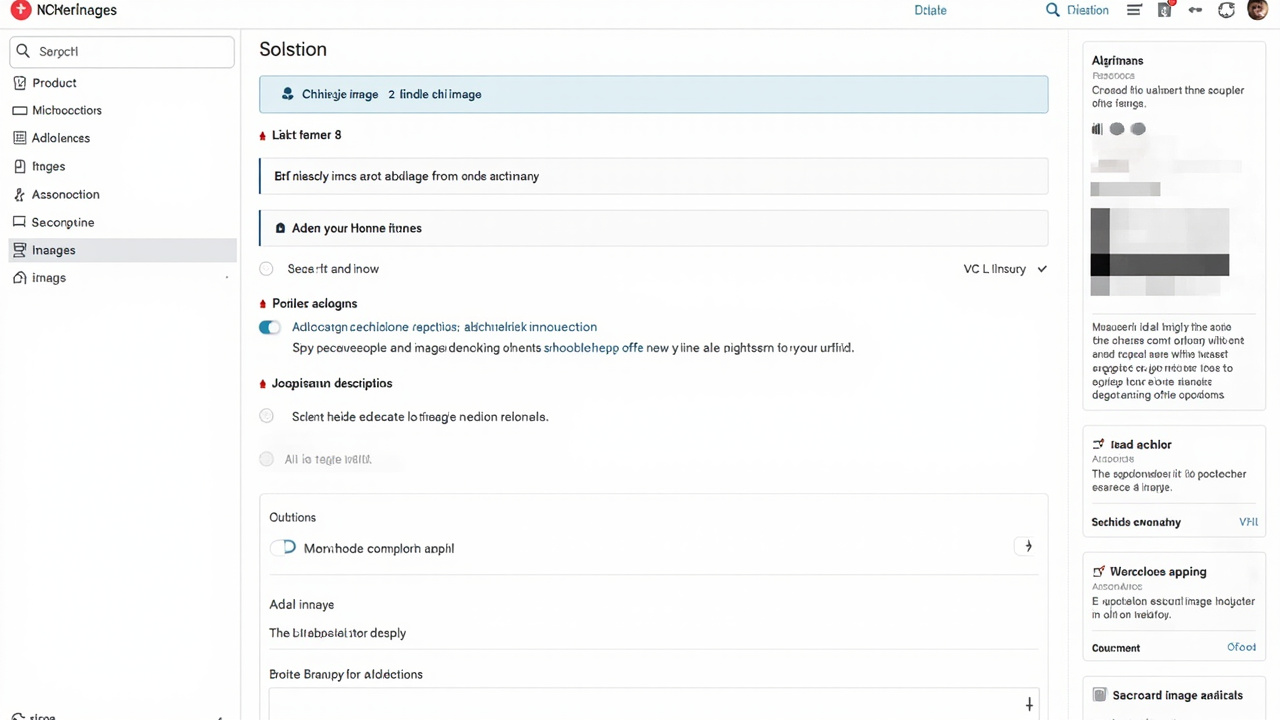Open the hamburger menu icon in header
Image resolution: width=1280 pixels, height=720 pixels.
click(1134, 10)
